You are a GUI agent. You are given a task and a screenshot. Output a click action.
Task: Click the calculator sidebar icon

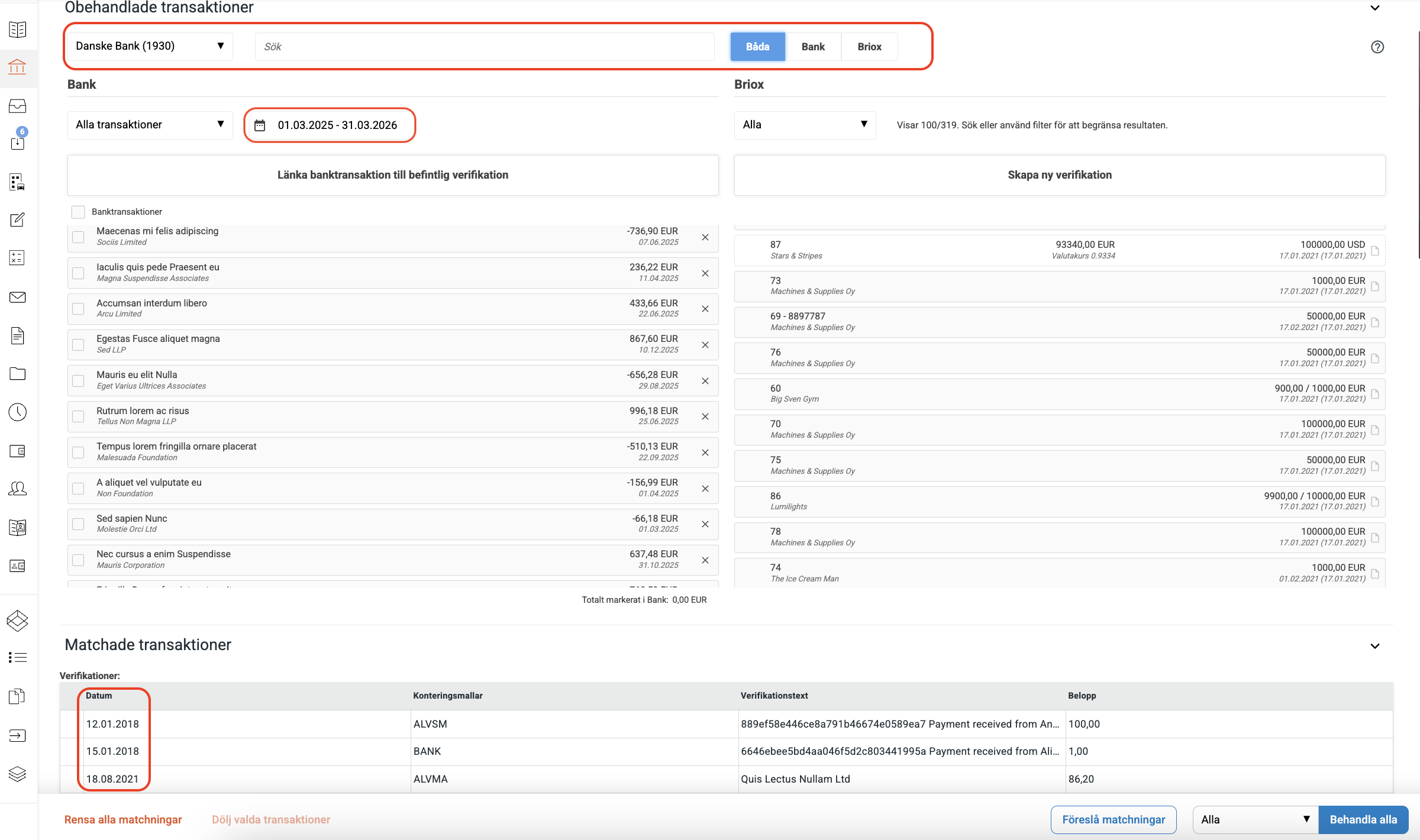[x=17, y=258]
